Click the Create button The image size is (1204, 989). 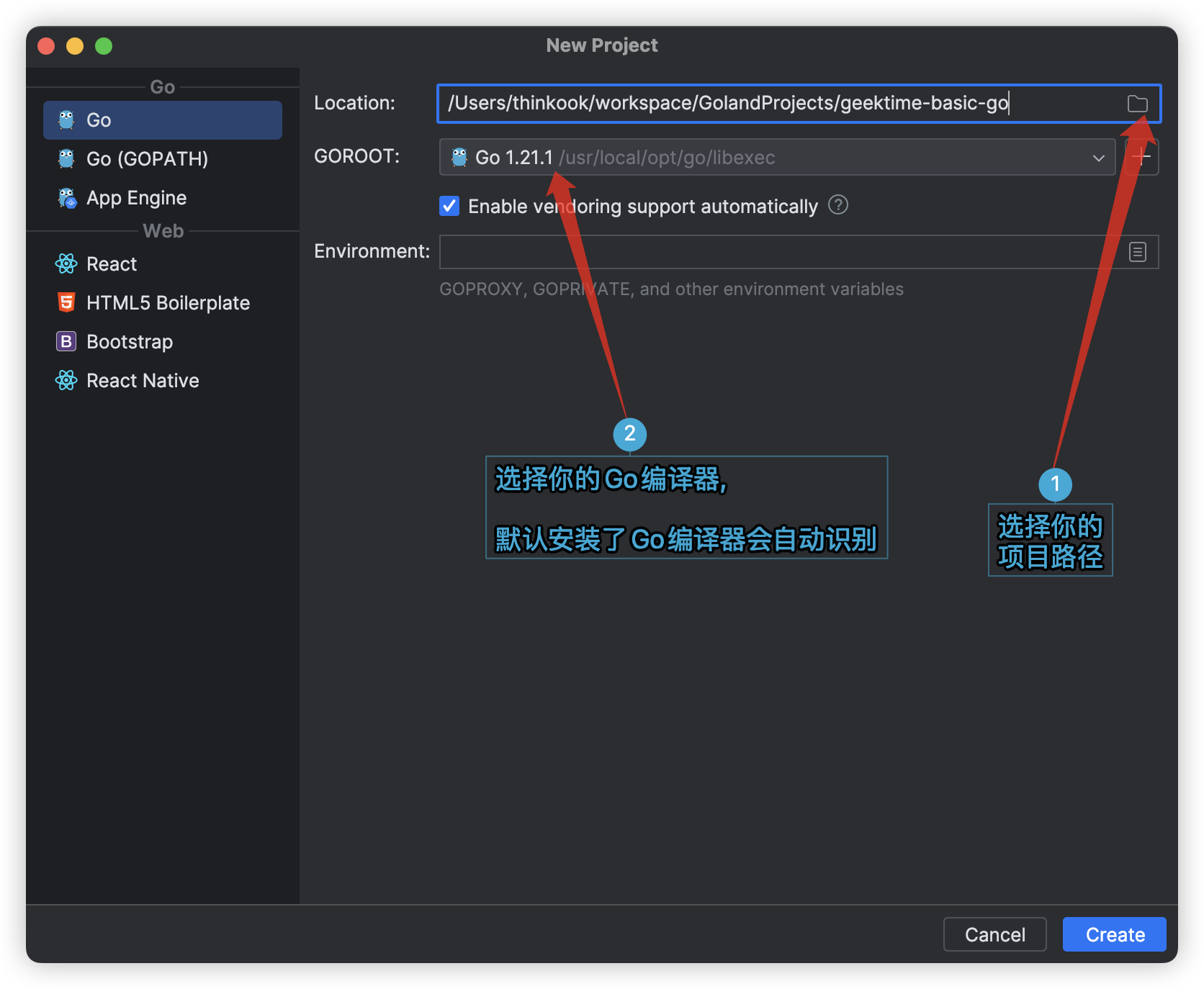[x=1115, y=934]
